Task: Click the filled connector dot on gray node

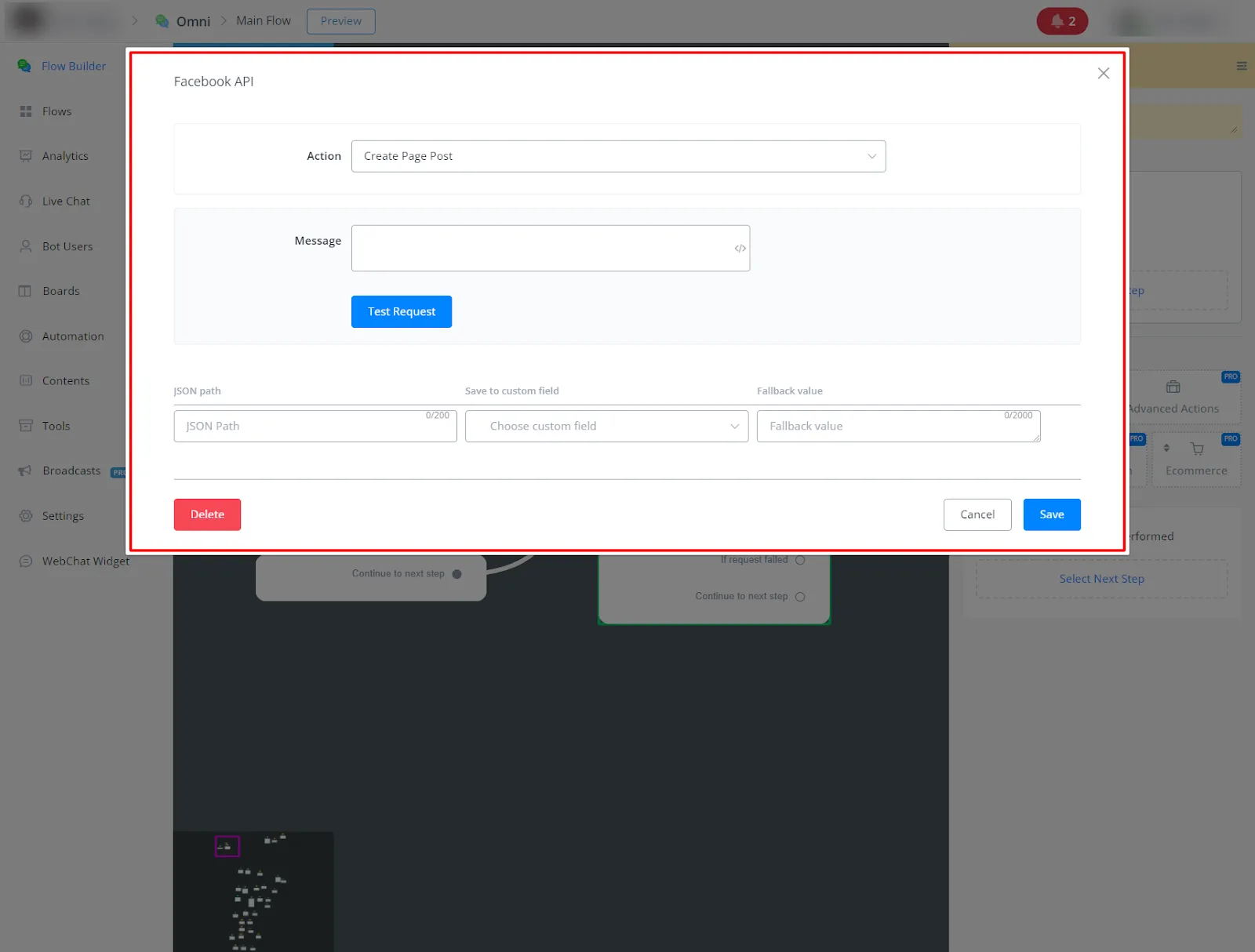Action: (x=457, y=574)
